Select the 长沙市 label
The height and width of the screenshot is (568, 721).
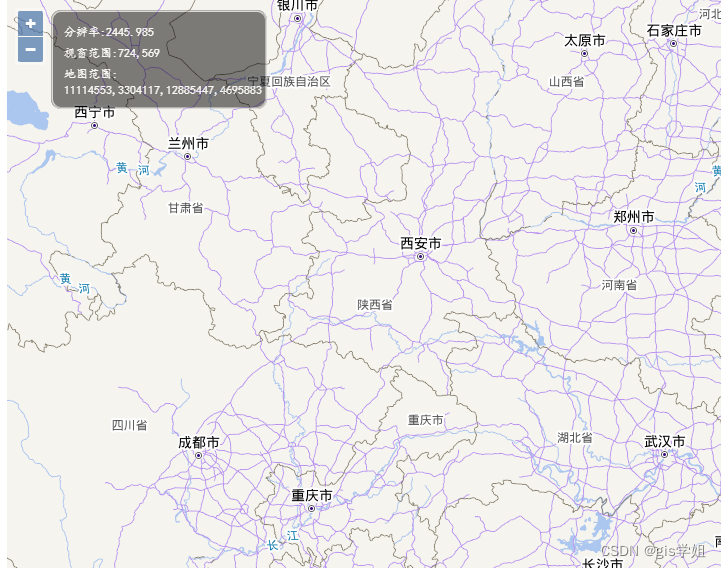click(x=603, y=562)
